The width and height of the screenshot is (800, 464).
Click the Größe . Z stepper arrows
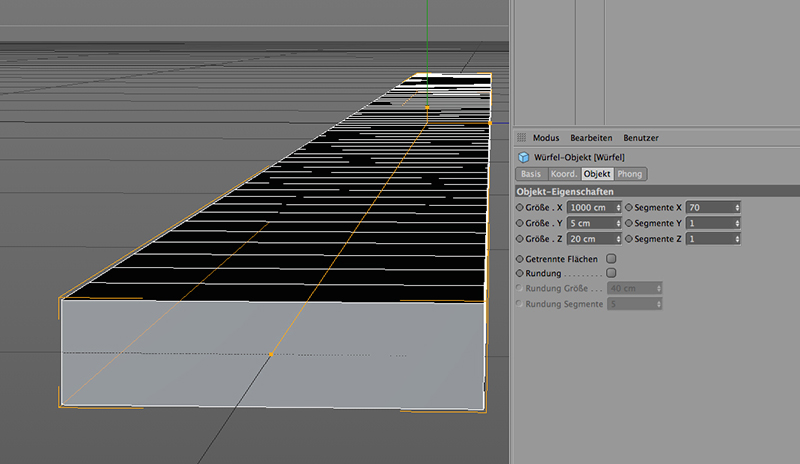(x=619, y=239)
